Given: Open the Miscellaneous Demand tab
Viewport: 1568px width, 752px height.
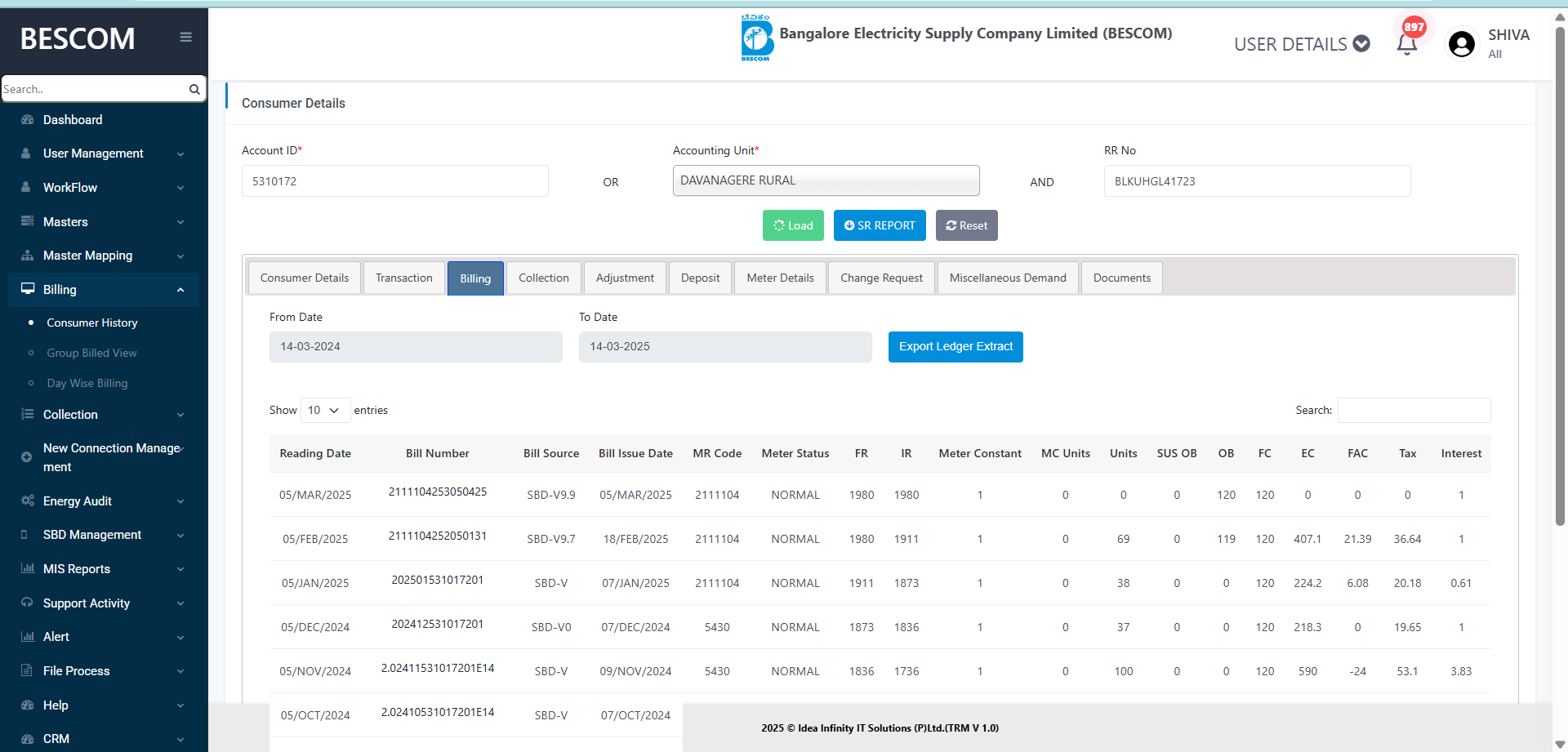Looking at the screenshot, I should [x=1008, y=278].
